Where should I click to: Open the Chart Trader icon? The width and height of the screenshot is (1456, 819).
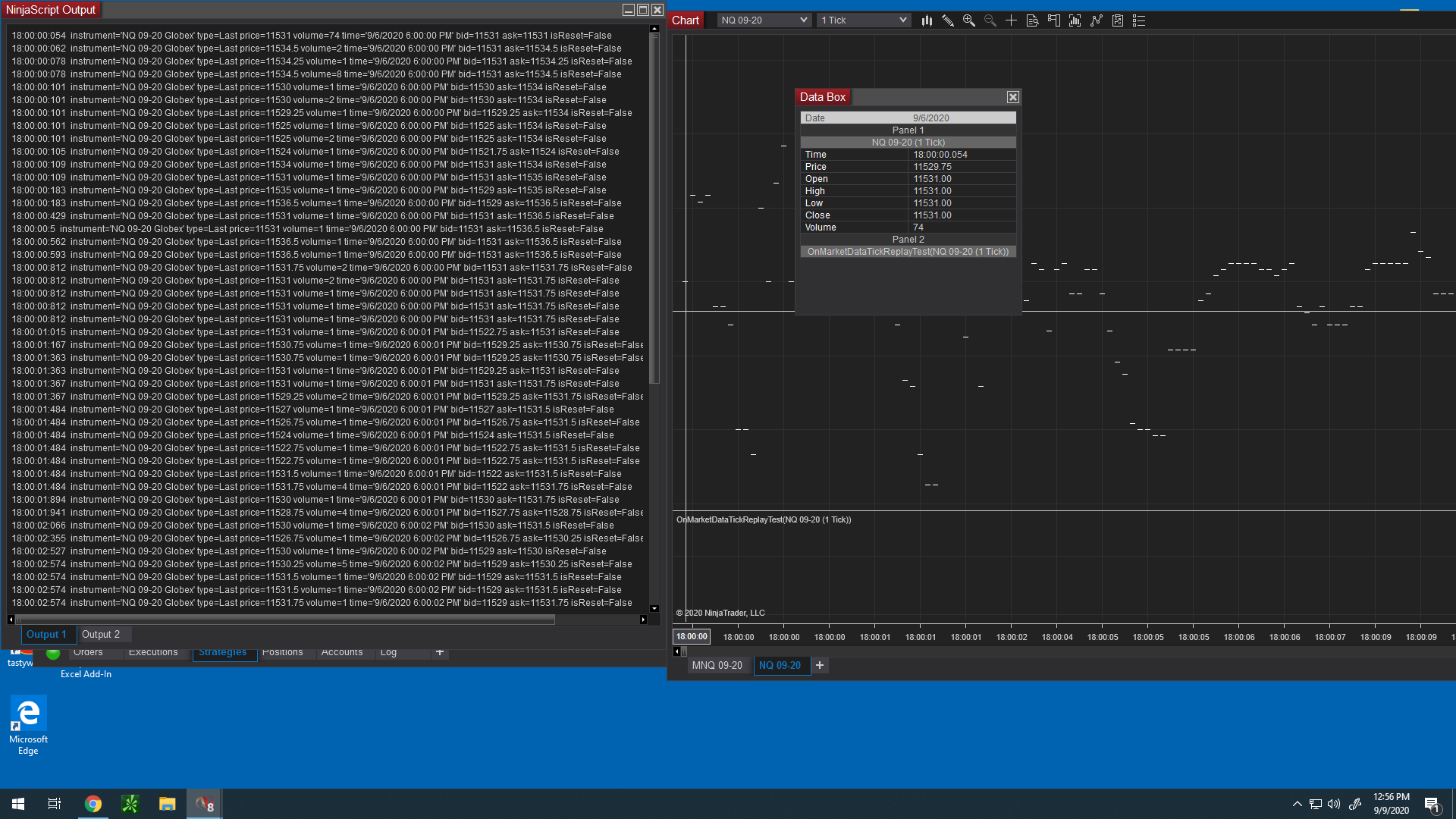1053,20
